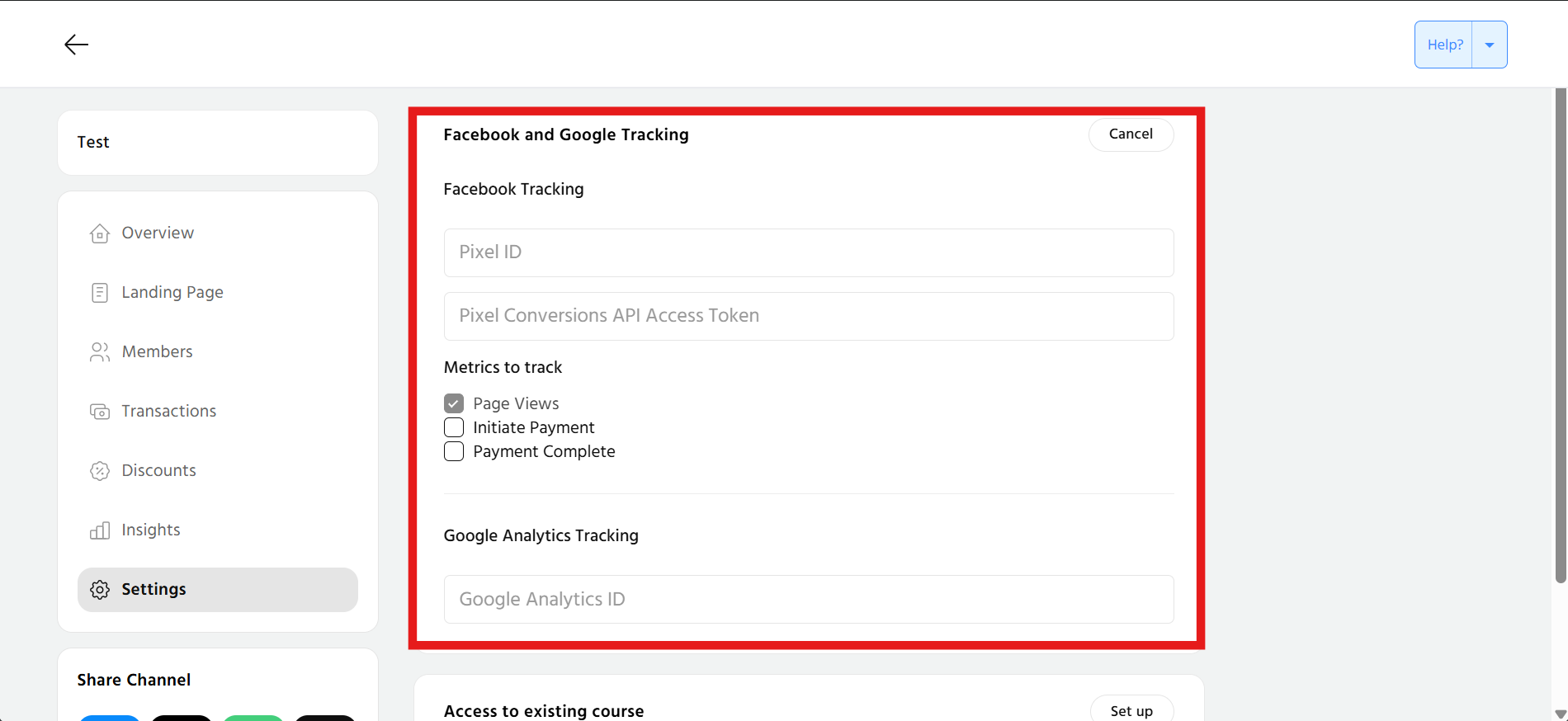Click the Landing Page document icon

100,293
